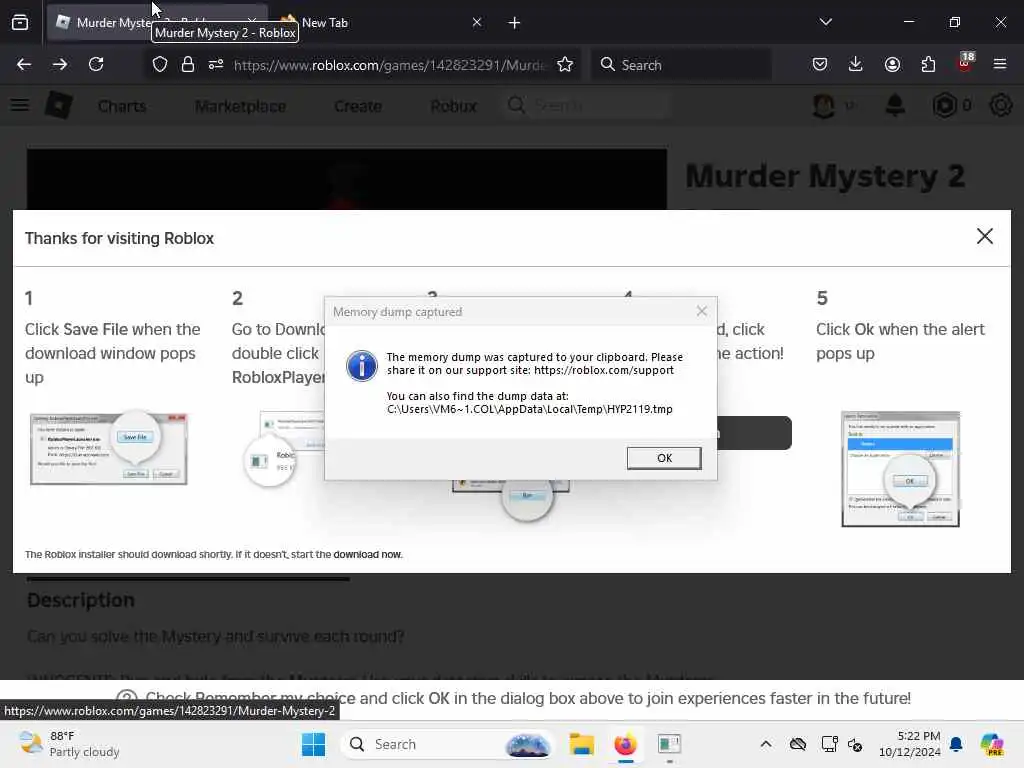Screen dimensions: 1024x768
Task: Open Marketplace in Roblox navigation
Action: pos(240,106)
